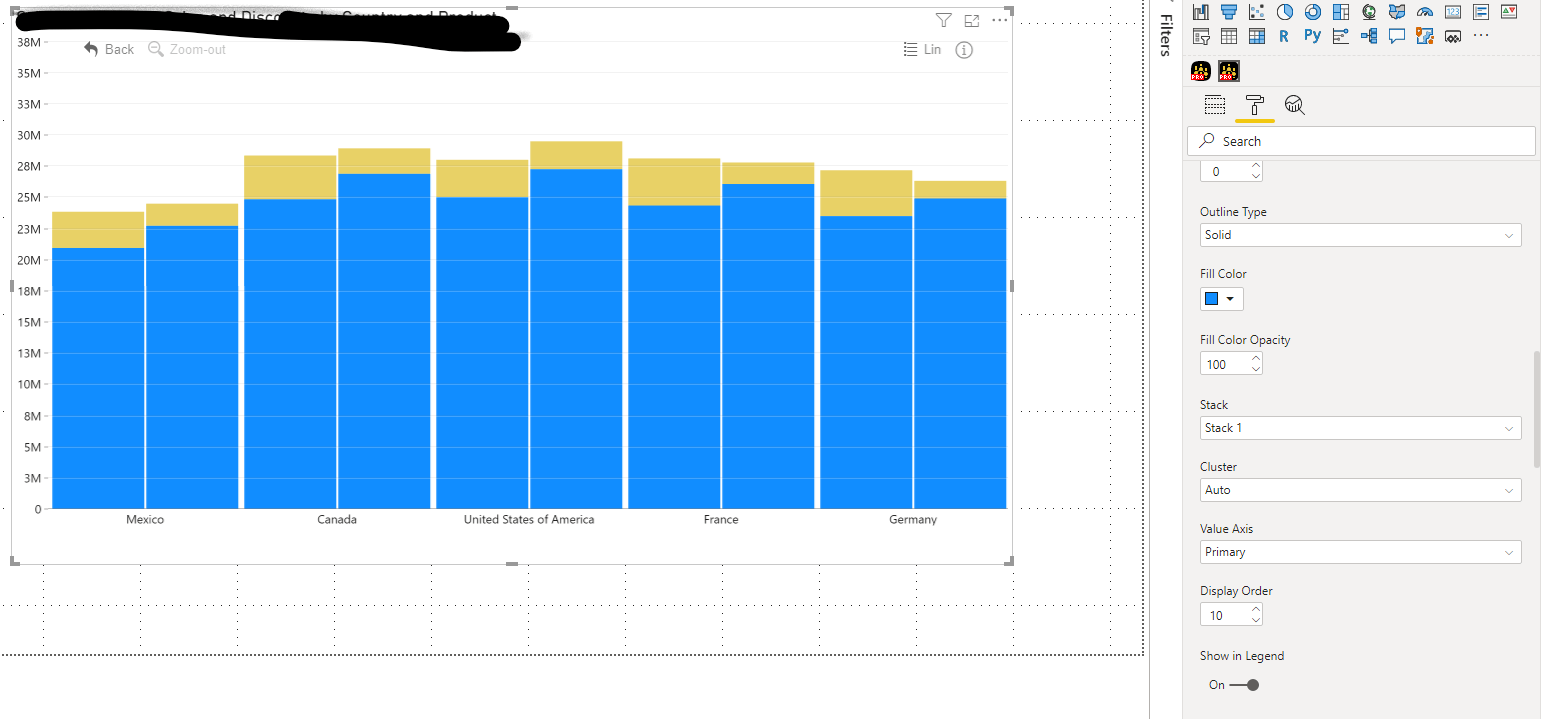The width and height of the screenshot is (1541, 719).
Task: Insert a donut chart visual
Action: [1313, 12]
